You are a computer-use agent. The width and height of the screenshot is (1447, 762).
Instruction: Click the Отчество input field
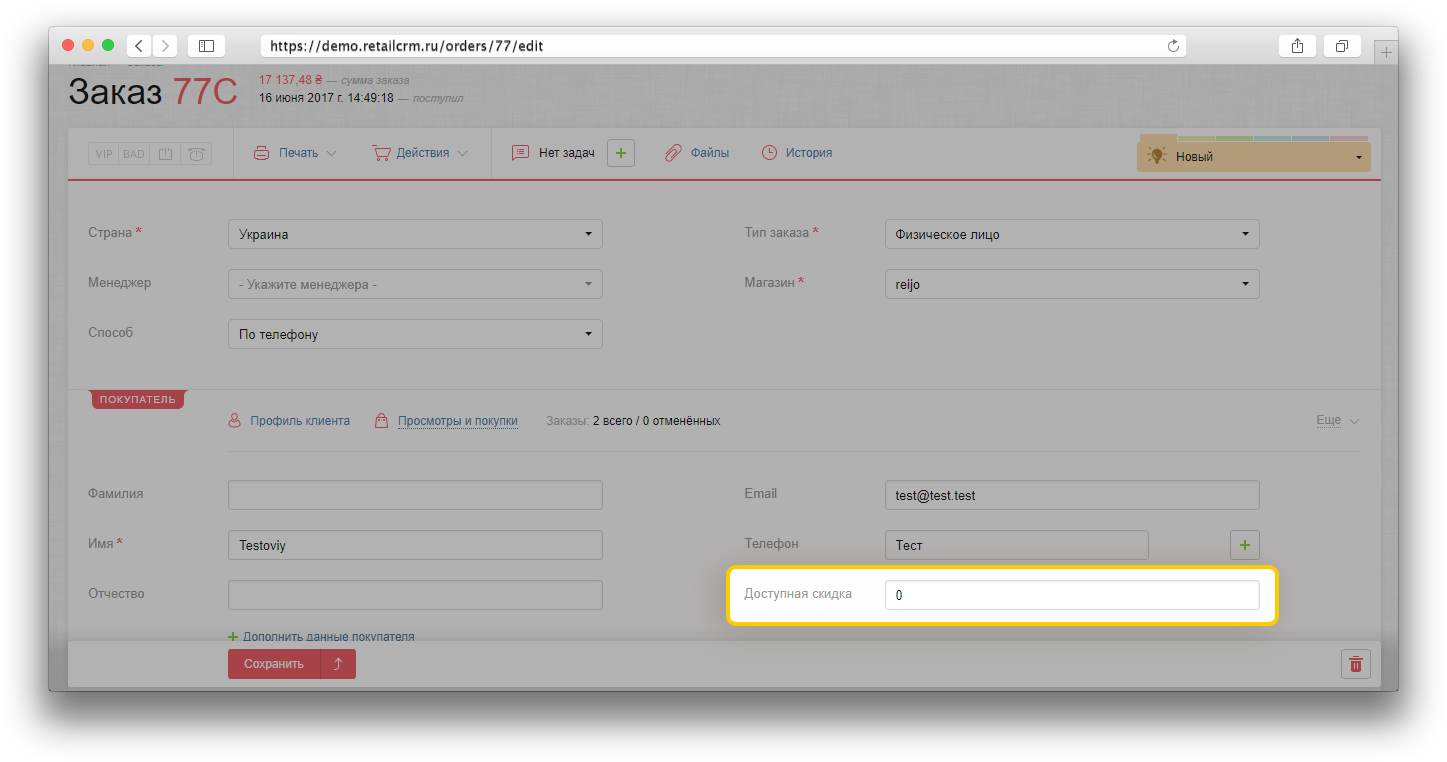pos(415,595)
